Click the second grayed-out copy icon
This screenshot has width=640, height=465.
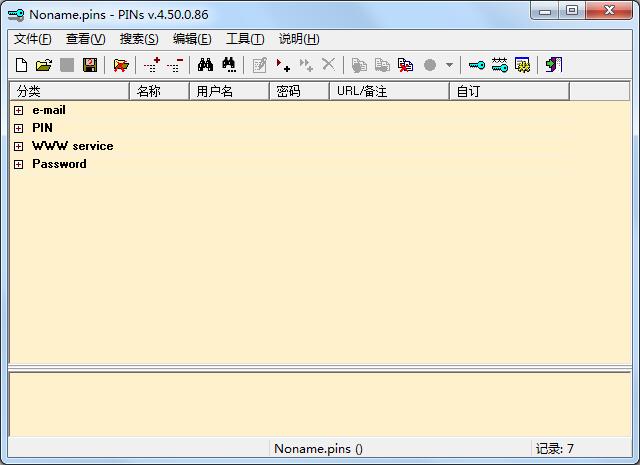click(382, 65)
